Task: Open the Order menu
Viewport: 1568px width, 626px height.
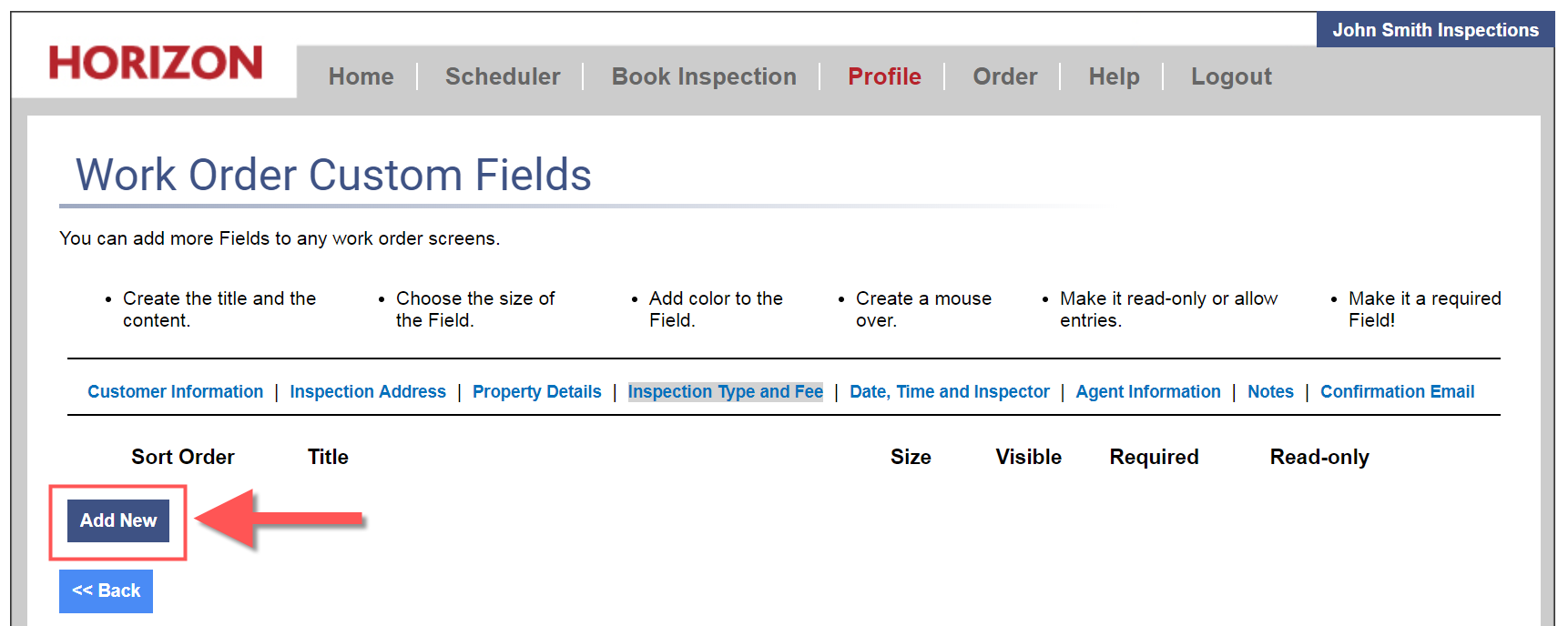Action: pyautogui.click(x=1004, y=76)
